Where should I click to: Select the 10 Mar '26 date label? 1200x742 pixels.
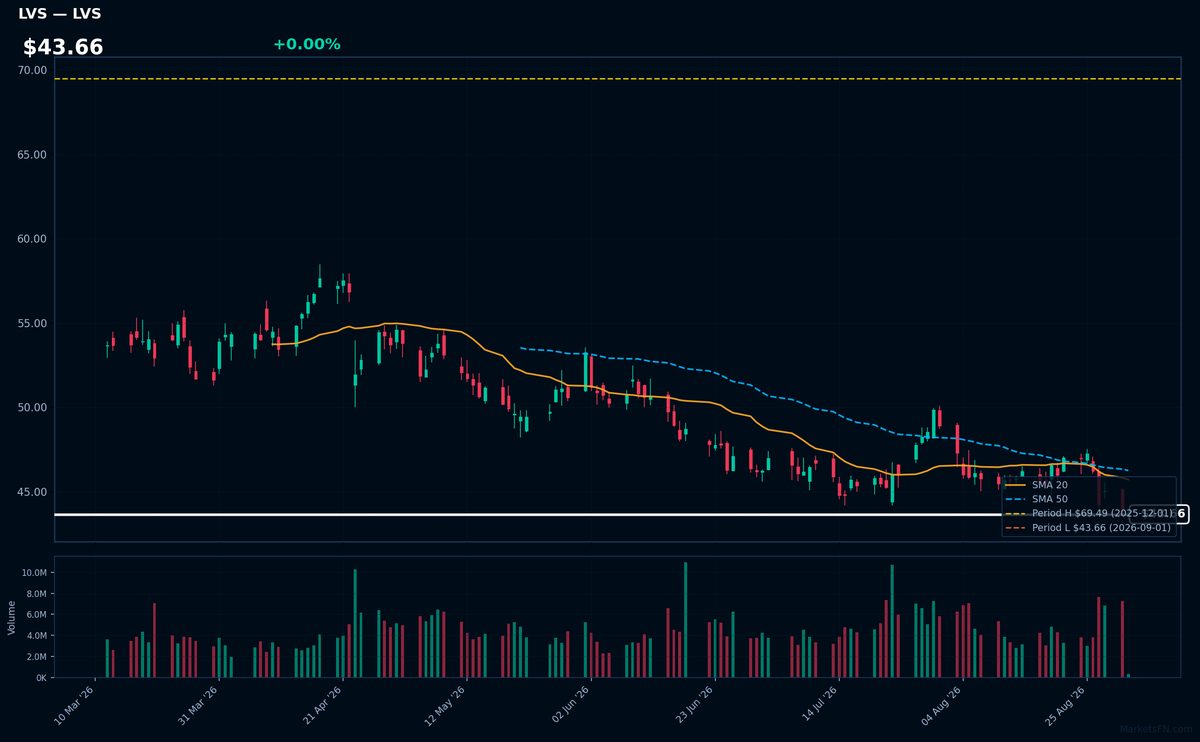click(75, 704)
